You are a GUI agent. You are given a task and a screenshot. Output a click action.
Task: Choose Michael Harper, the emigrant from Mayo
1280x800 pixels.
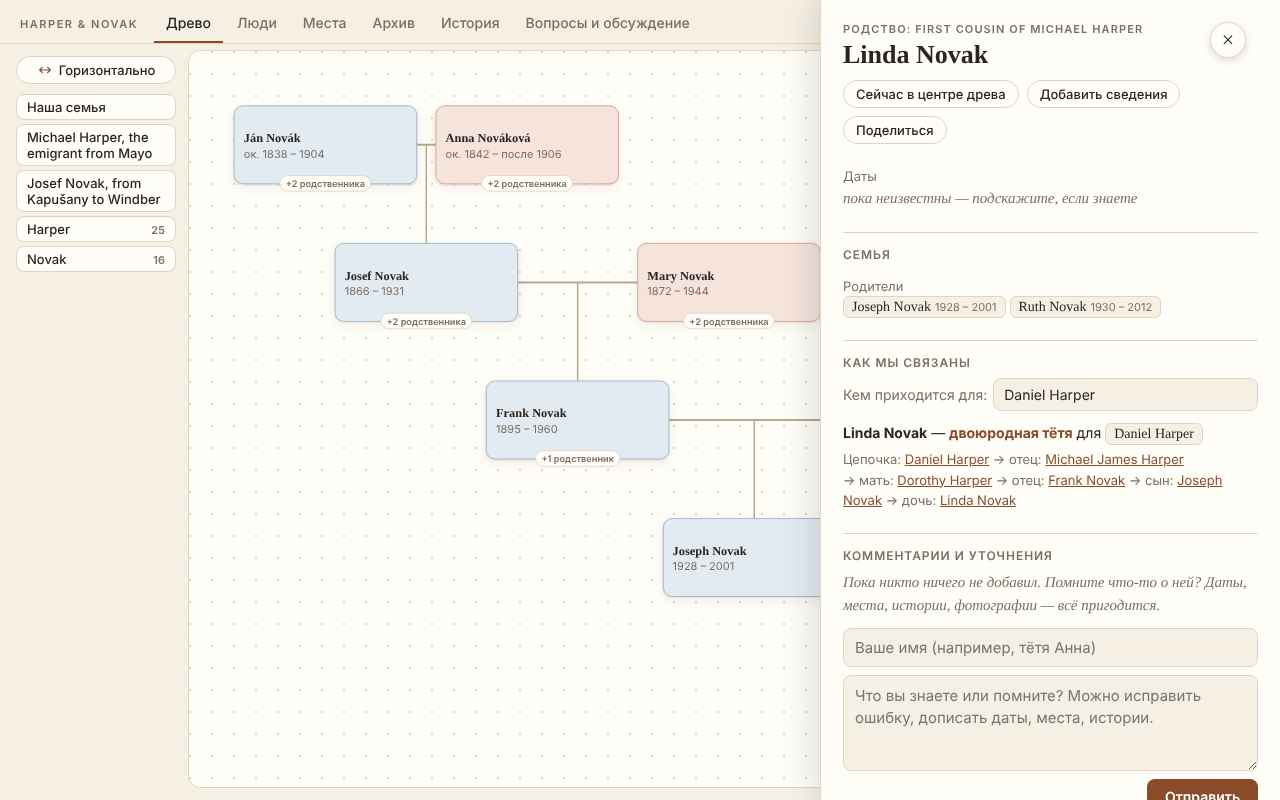96,145
